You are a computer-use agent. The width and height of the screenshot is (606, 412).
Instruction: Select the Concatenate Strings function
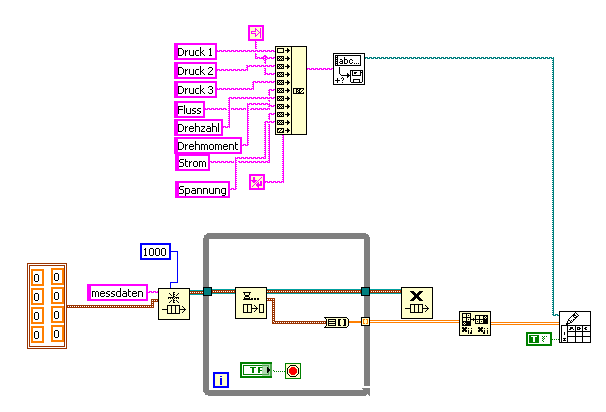click(x=291, y=90)
